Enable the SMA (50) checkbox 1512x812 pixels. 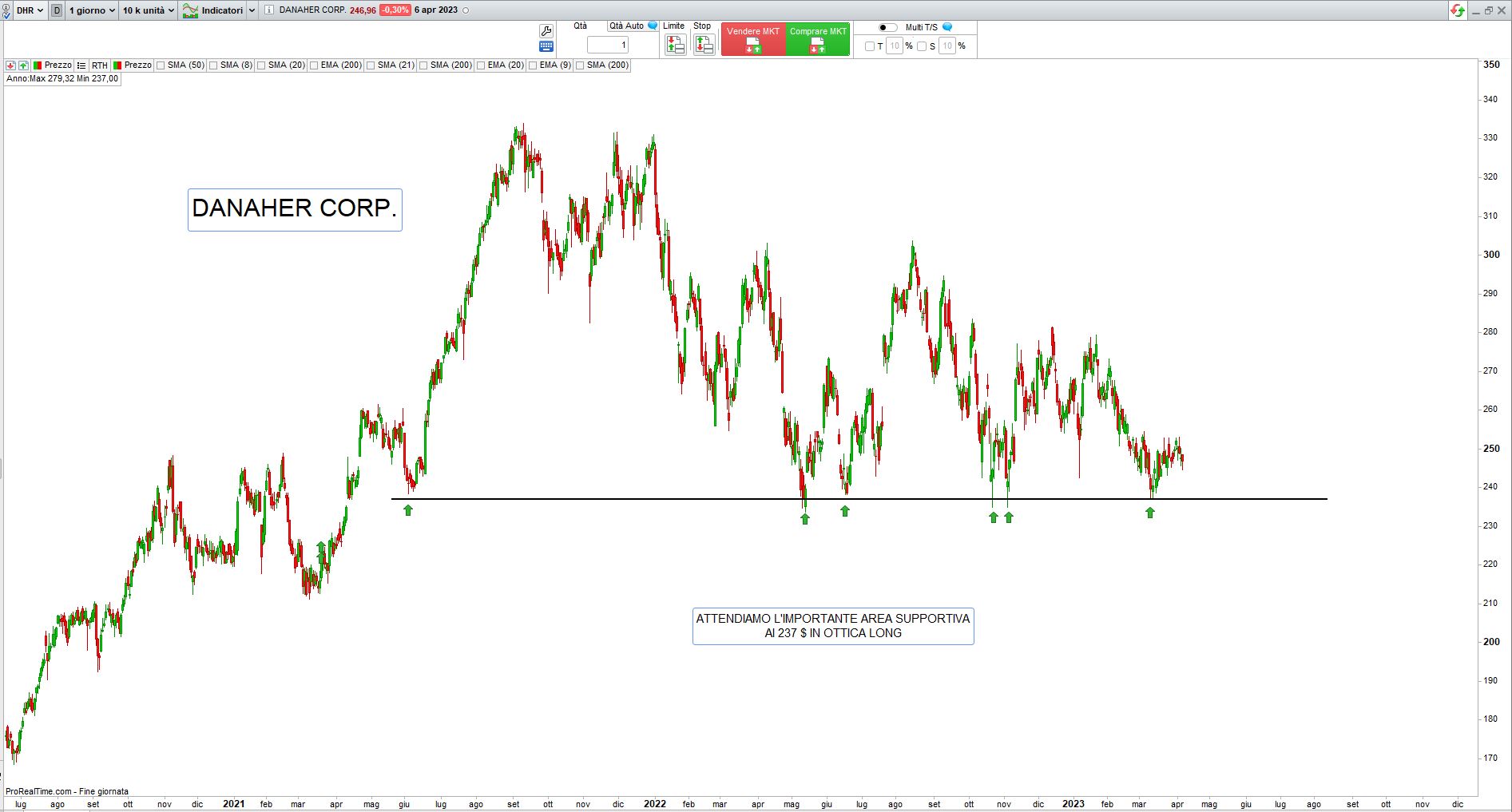coord(161,65)
